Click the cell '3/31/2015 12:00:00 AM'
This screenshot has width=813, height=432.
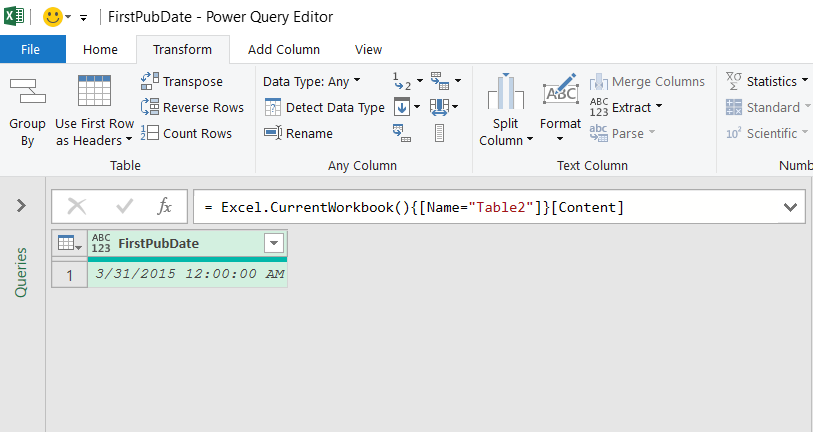coord(188,274)
